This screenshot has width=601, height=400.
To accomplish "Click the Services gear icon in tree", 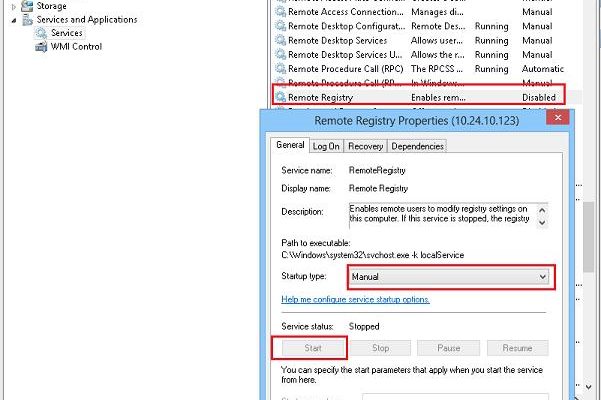I will [42, 33].
